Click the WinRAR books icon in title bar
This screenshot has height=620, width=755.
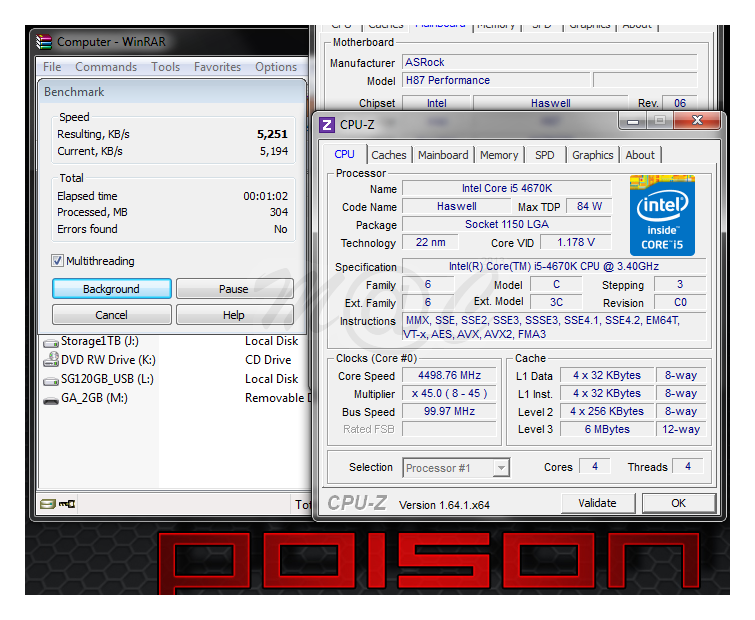[44, 41]
